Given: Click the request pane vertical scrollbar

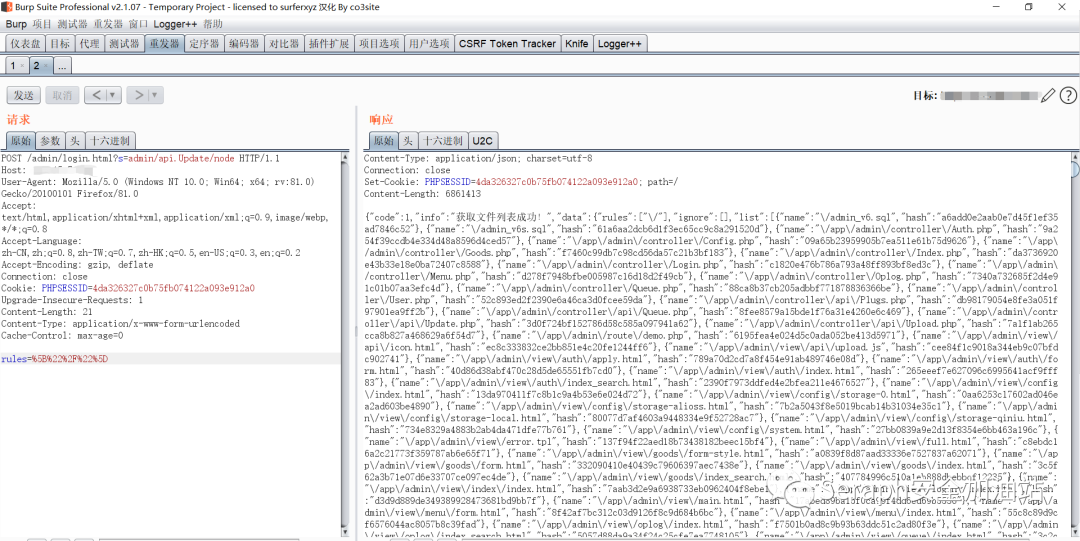Looking at the screenshot, I should click(346, 345).
